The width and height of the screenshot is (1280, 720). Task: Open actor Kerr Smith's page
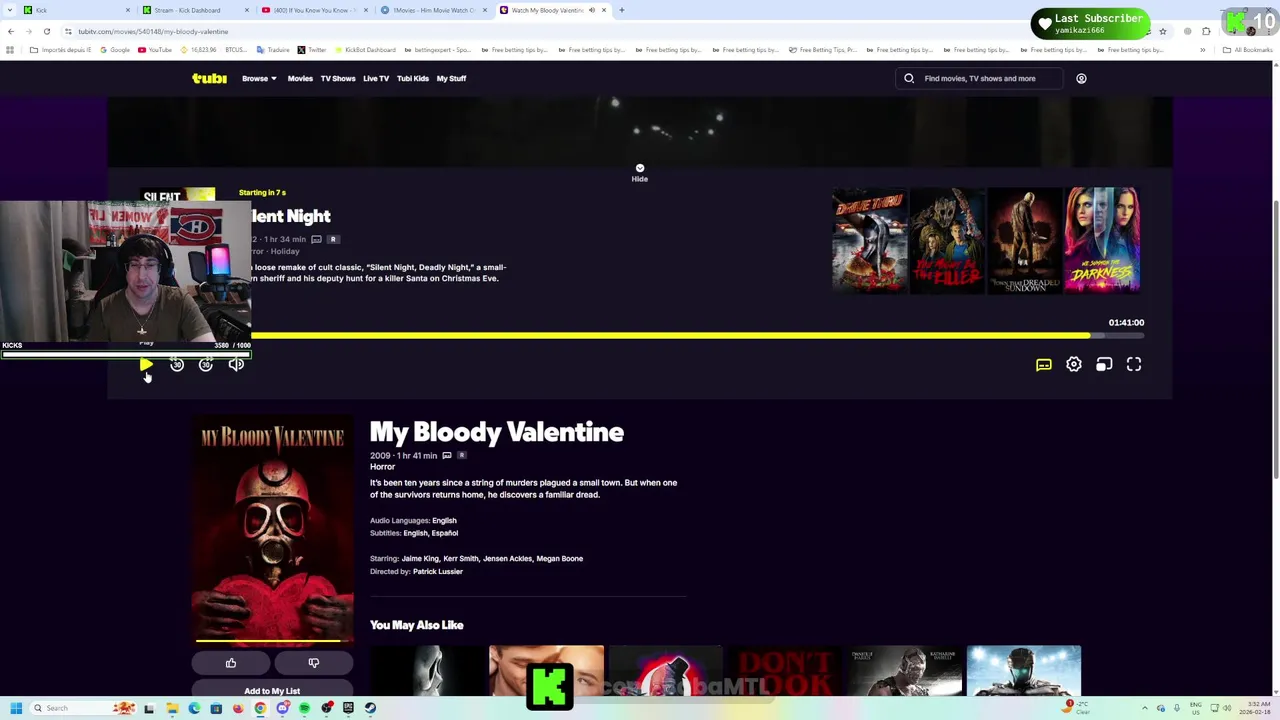tap(461, 559)
